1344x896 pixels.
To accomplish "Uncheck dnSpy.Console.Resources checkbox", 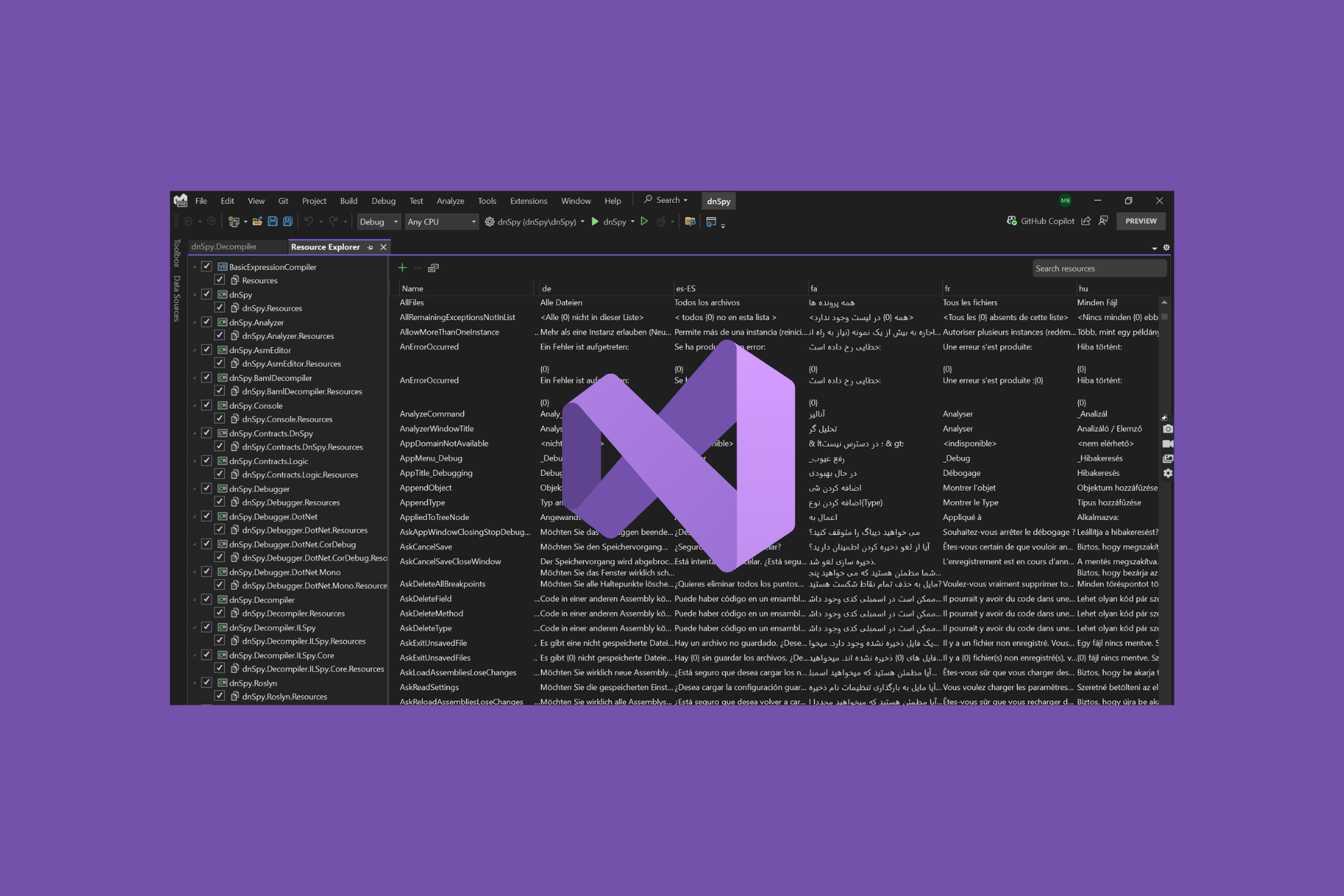I will (220, 419).
